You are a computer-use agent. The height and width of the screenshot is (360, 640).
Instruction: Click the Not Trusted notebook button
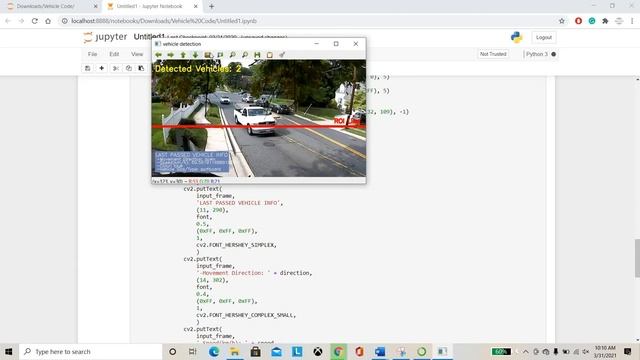click(x=493, y=54)
